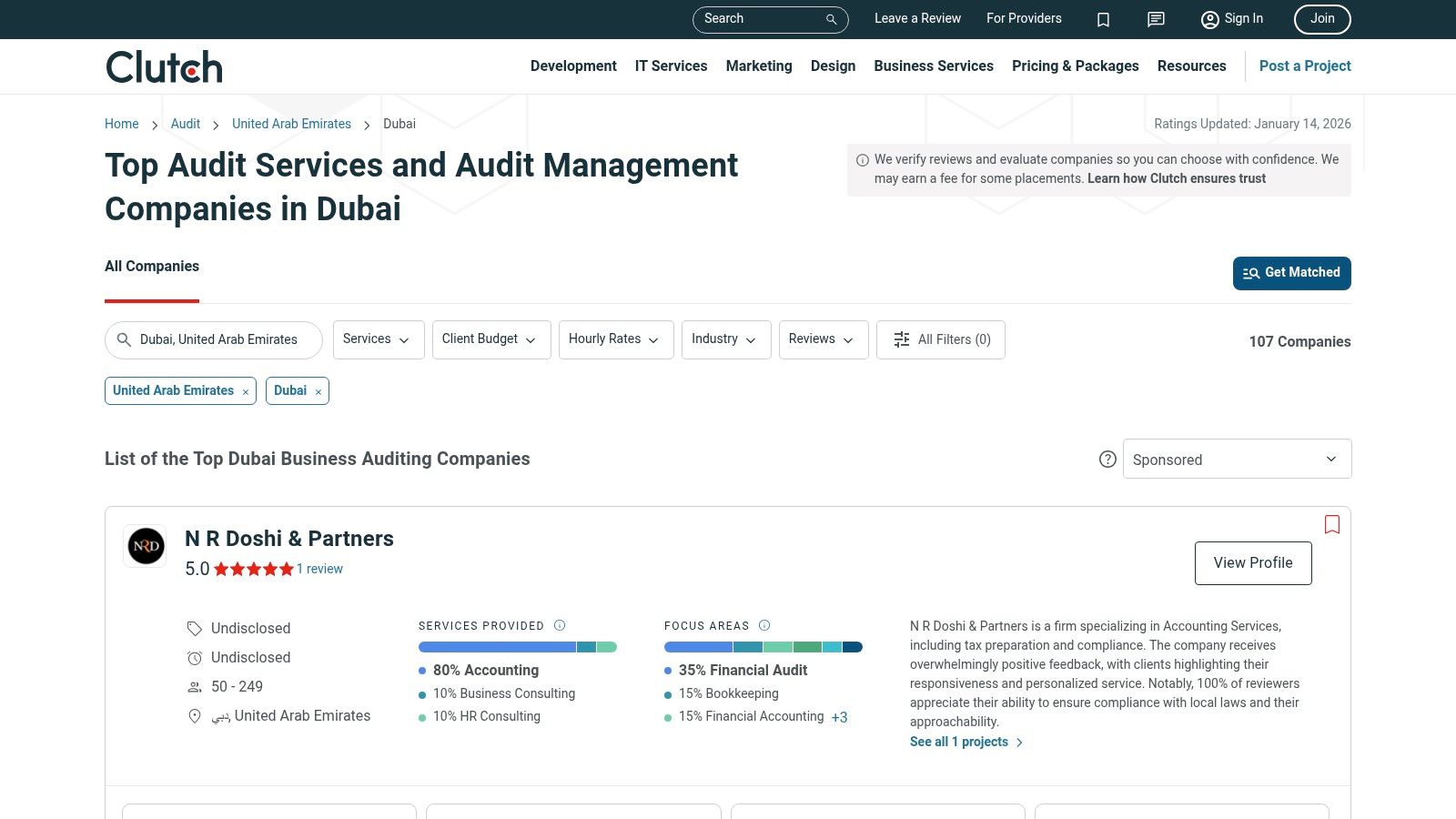Click the filter sliders icon in All Filters
Image resolution: width=1456 pixels, height=819 pixels.
[901, 339]
